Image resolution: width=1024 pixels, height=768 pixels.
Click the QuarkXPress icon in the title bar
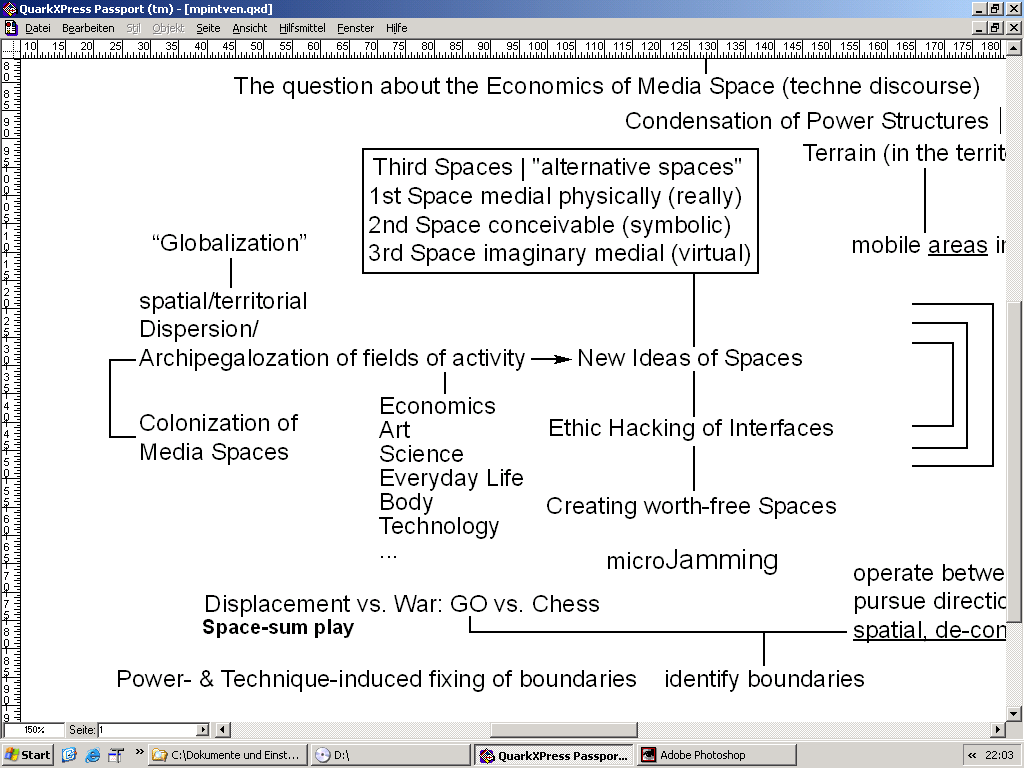(9, 8)
